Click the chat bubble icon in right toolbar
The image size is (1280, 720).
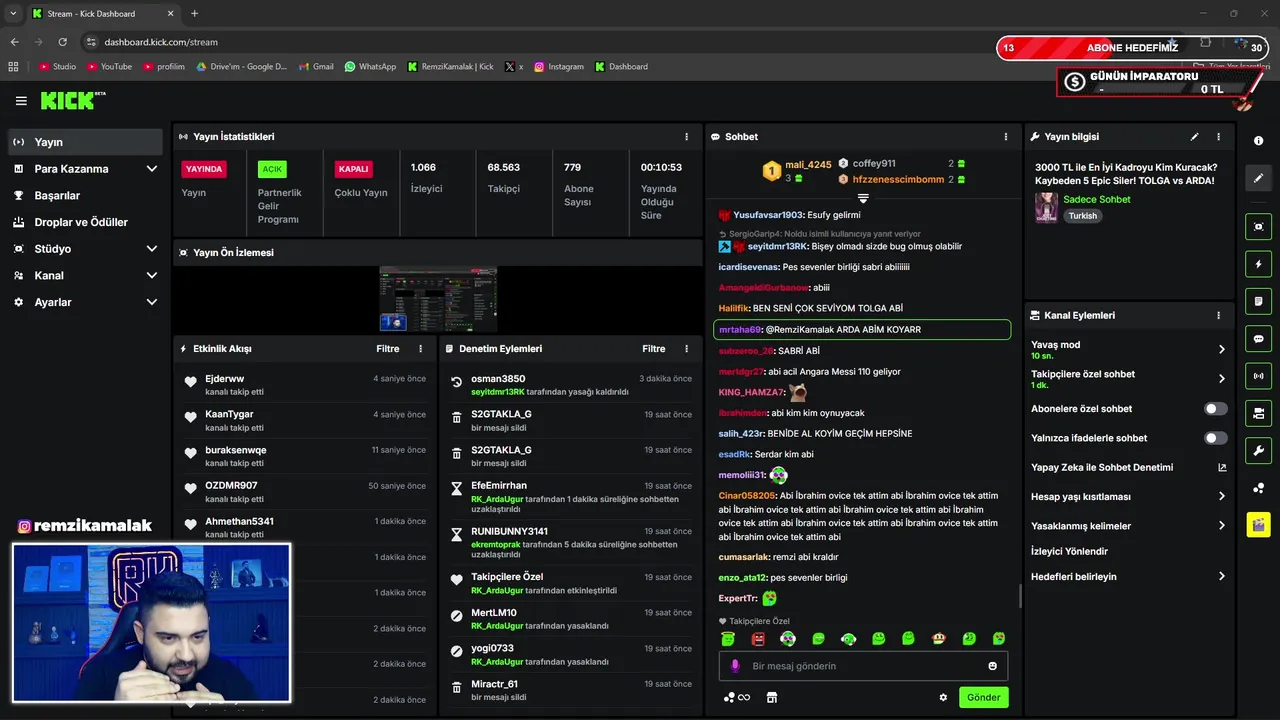click(x=1258, y=338)
